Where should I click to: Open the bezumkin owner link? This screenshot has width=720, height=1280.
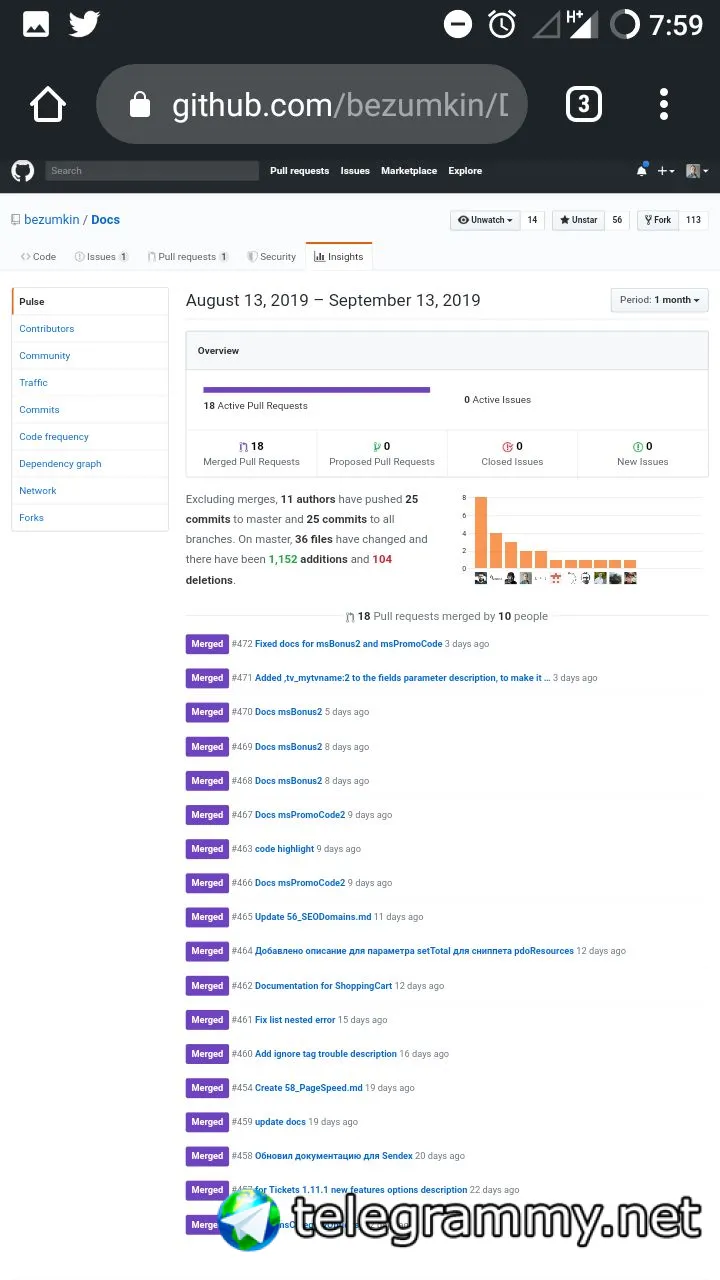(x=51, y=220)
